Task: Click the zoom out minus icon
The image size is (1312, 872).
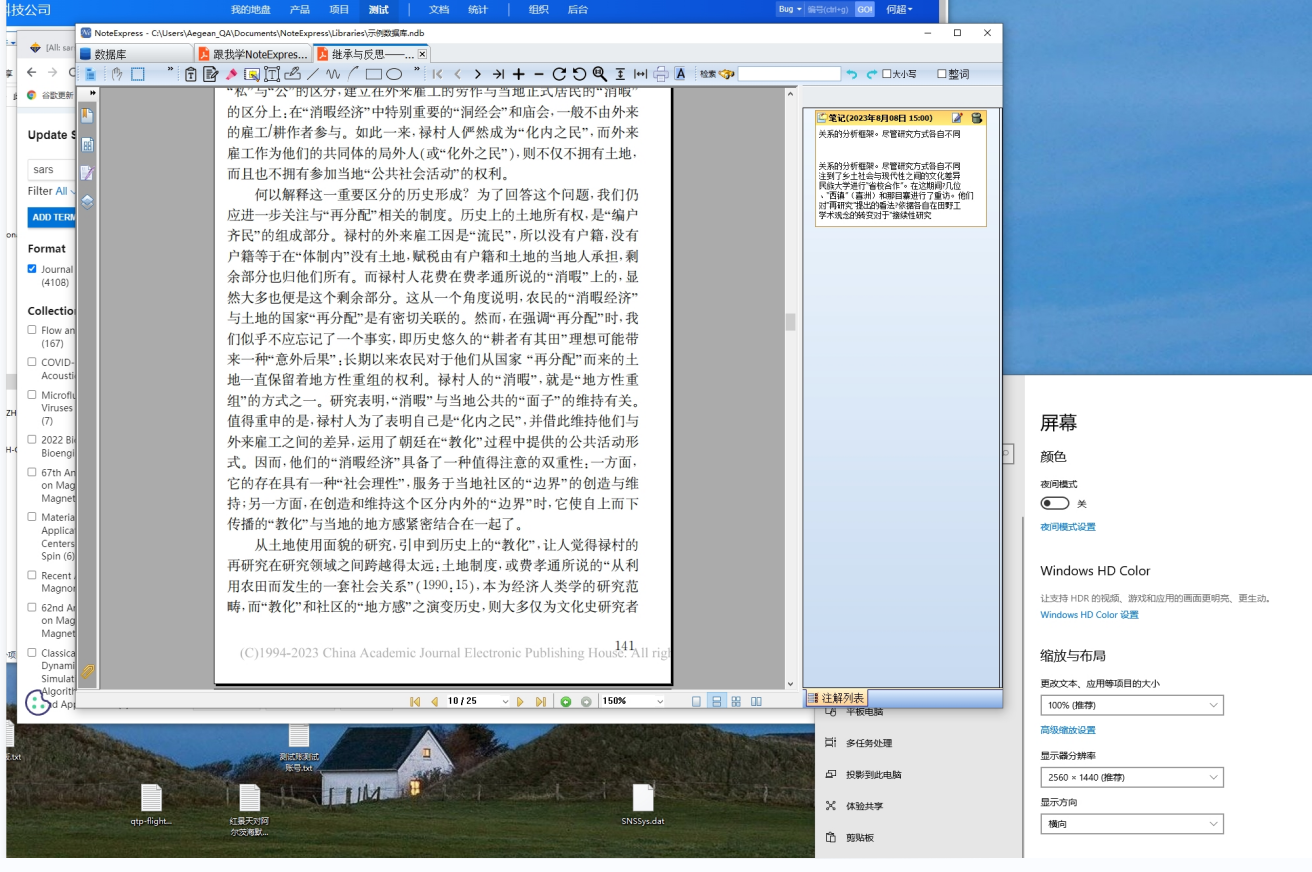Action: 539,74
